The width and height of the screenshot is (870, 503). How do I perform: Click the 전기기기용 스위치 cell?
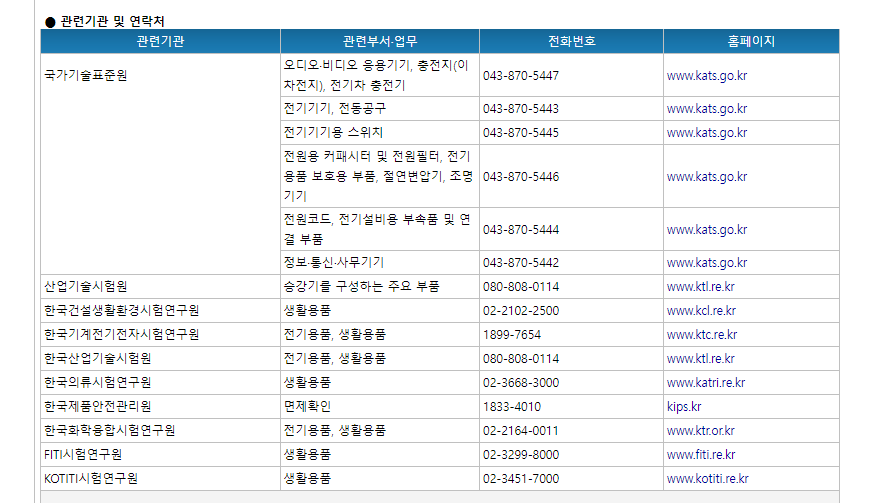coord(380,133)
